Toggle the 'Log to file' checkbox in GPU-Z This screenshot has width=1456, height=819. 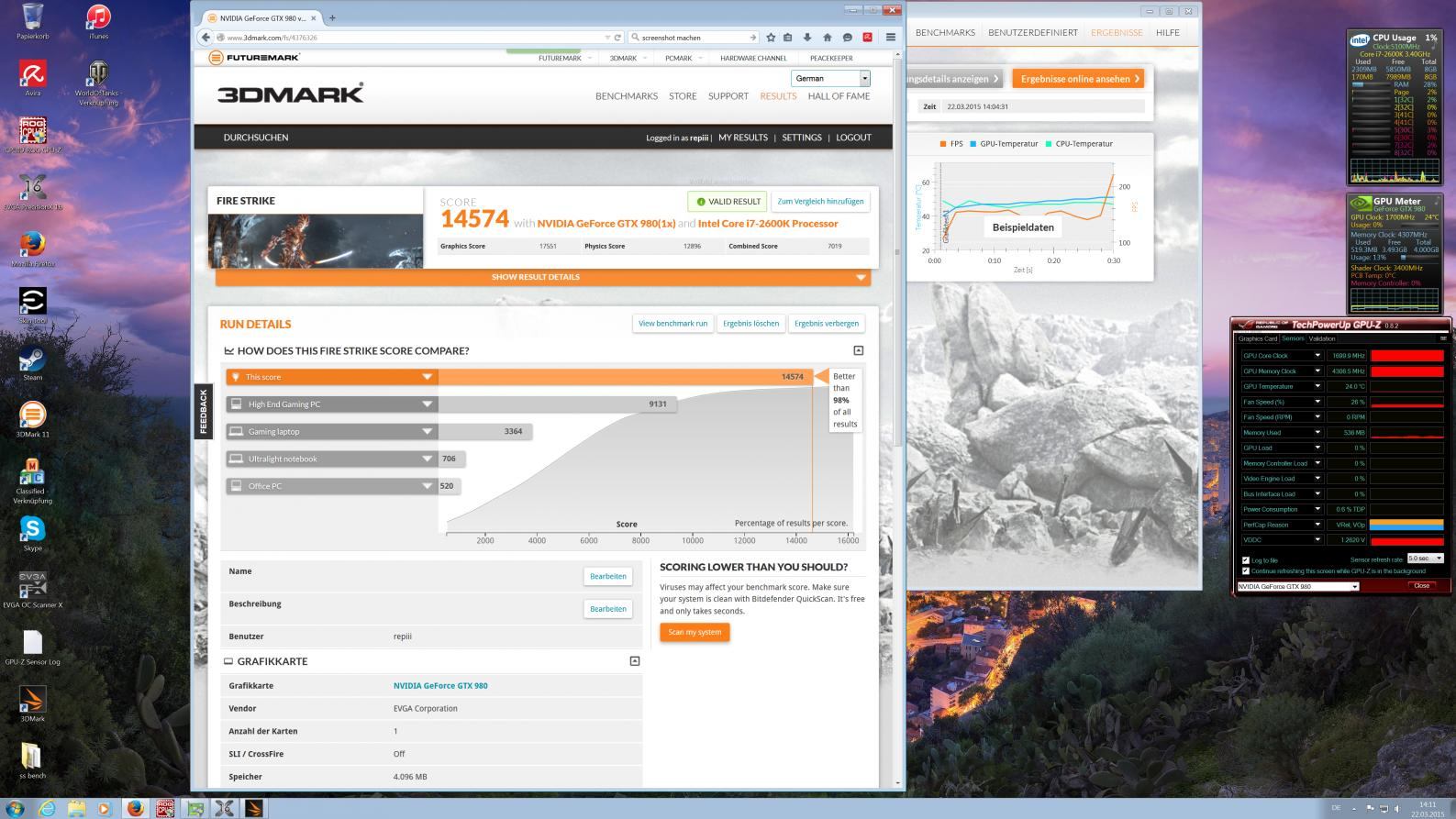1246,560
